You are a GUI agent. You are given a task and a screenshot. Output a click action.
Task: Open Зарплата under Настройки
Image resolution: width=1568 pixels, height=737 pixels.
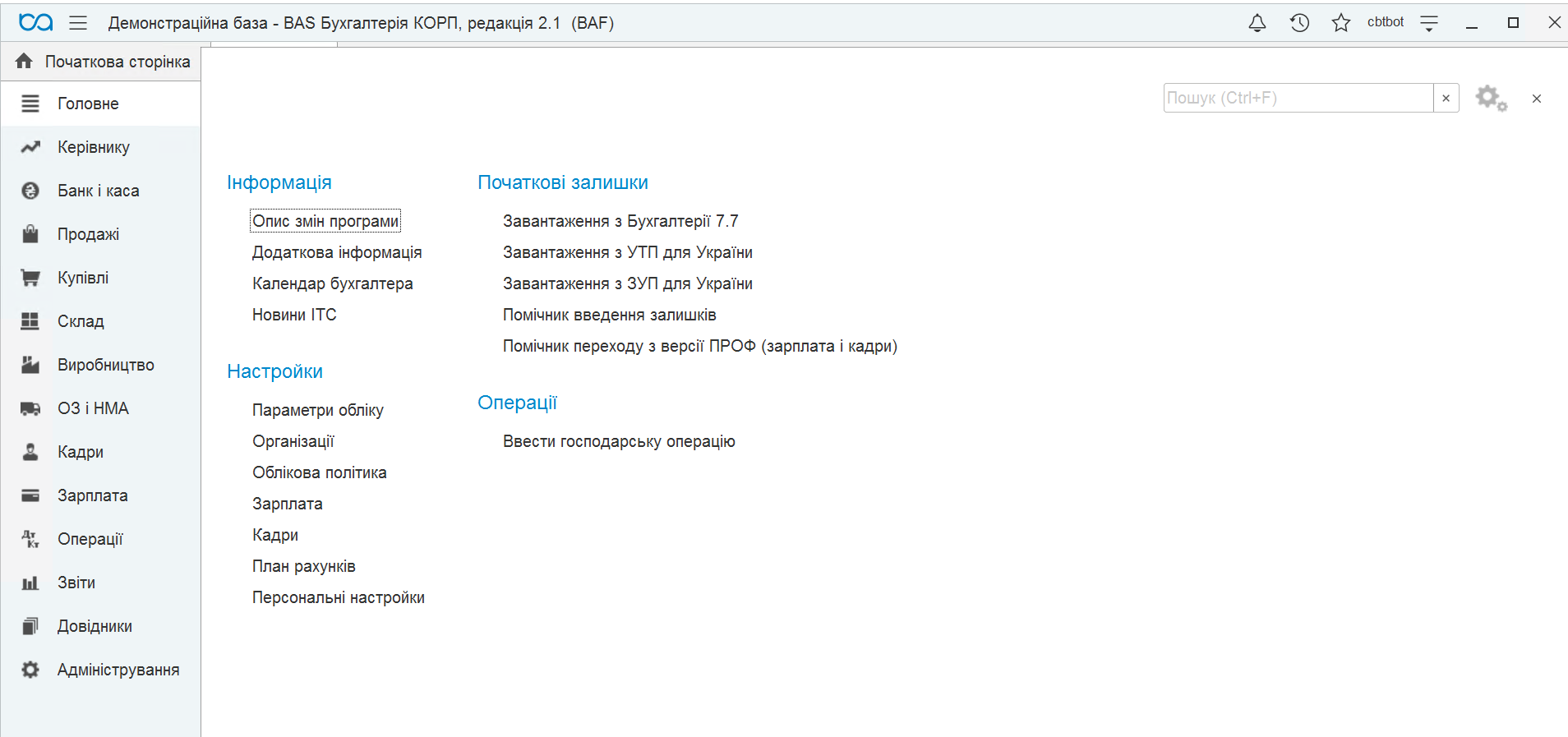pyautogui.click(x=288, y=504)
